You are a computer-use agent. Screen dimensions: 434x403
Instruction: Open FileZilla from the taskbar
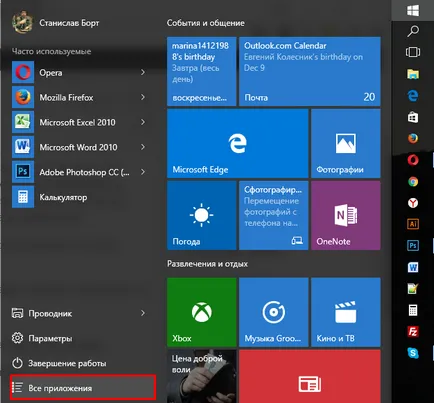pyautogui.click(x=413, y=332)
